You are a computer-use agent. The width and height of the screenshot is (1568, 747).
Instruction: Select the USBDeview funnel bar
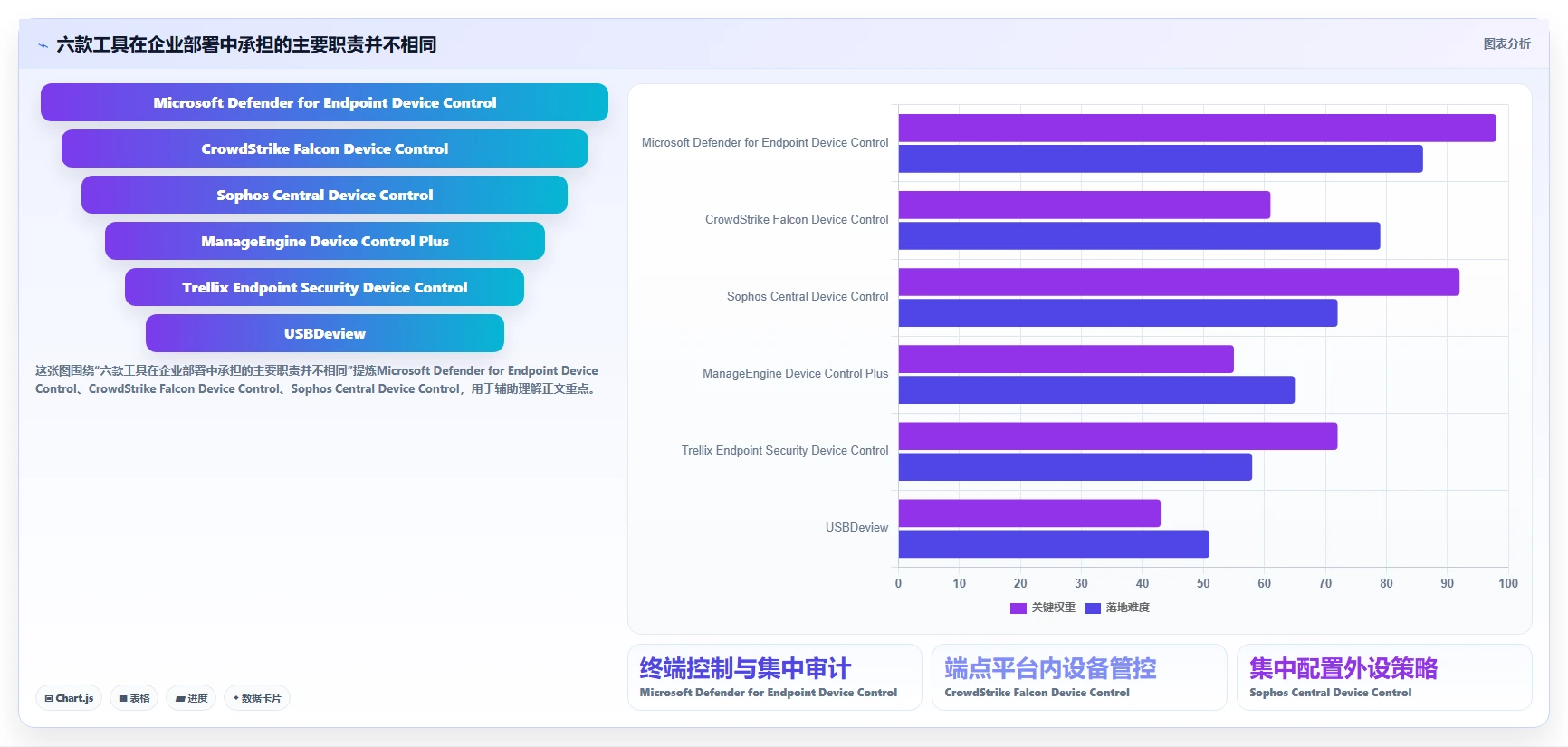[324, 333]
